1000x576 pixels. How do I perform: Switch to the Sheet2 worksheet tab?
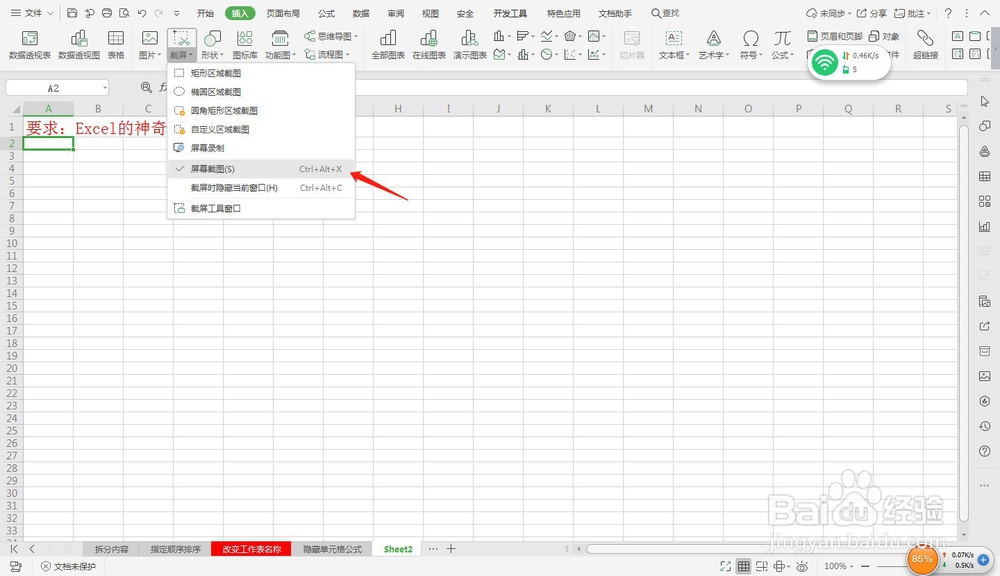(397, 548)
